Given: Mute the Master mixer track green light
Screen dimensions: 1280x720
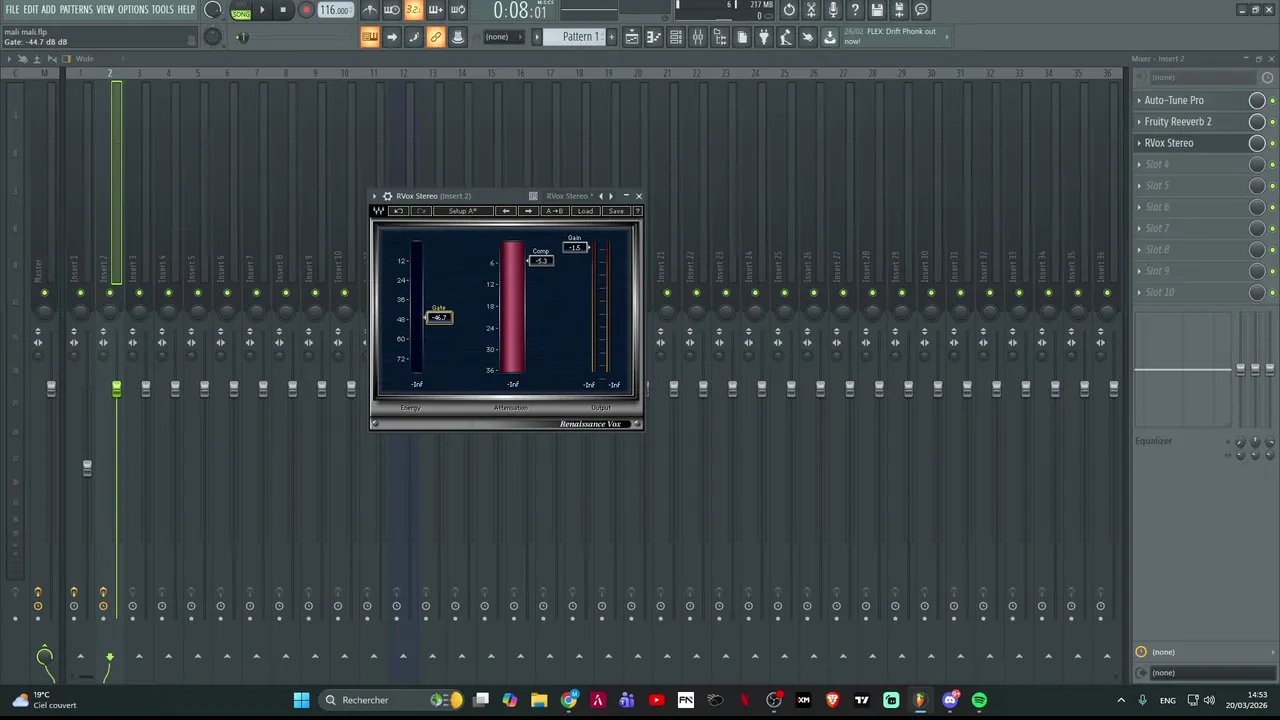Looking at the screenshot, I should coord(44,293).
